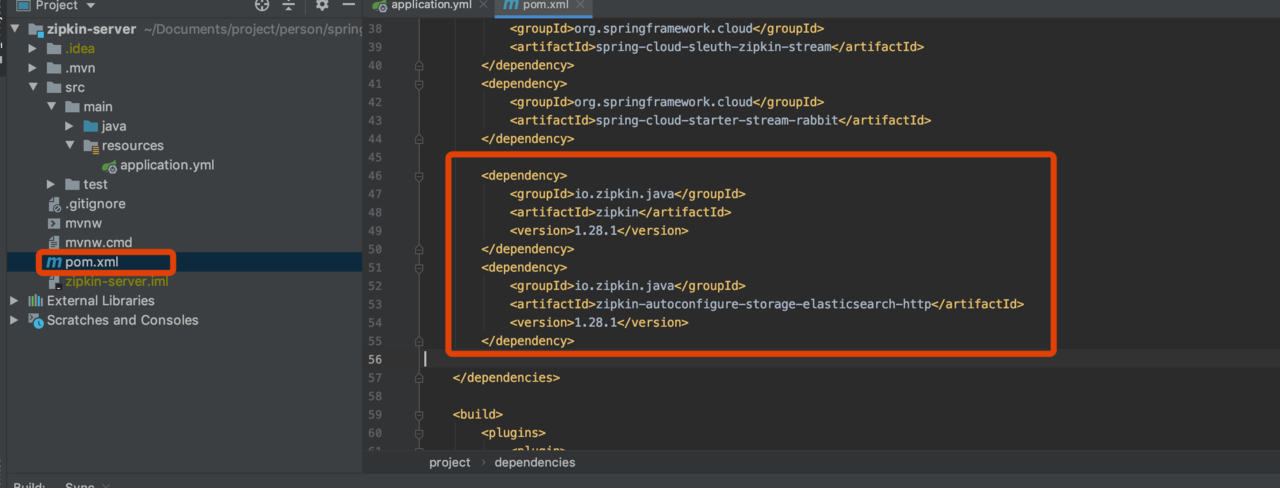The height and width of the screenshot is (488, 1280).
Task: Click the Scratches and Consoles icon
Action: tap(35, 320)
